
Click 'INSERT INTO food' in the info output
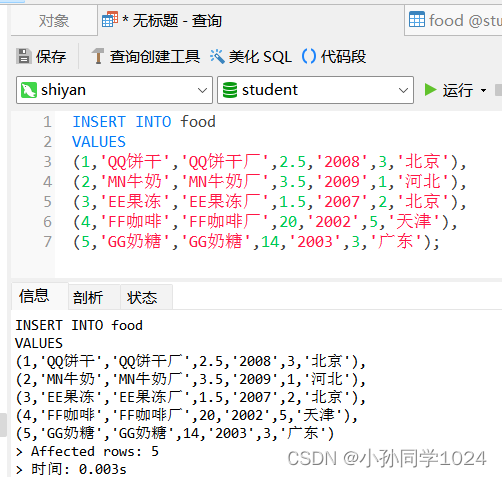pyautogui.click(x=79, y=325)
